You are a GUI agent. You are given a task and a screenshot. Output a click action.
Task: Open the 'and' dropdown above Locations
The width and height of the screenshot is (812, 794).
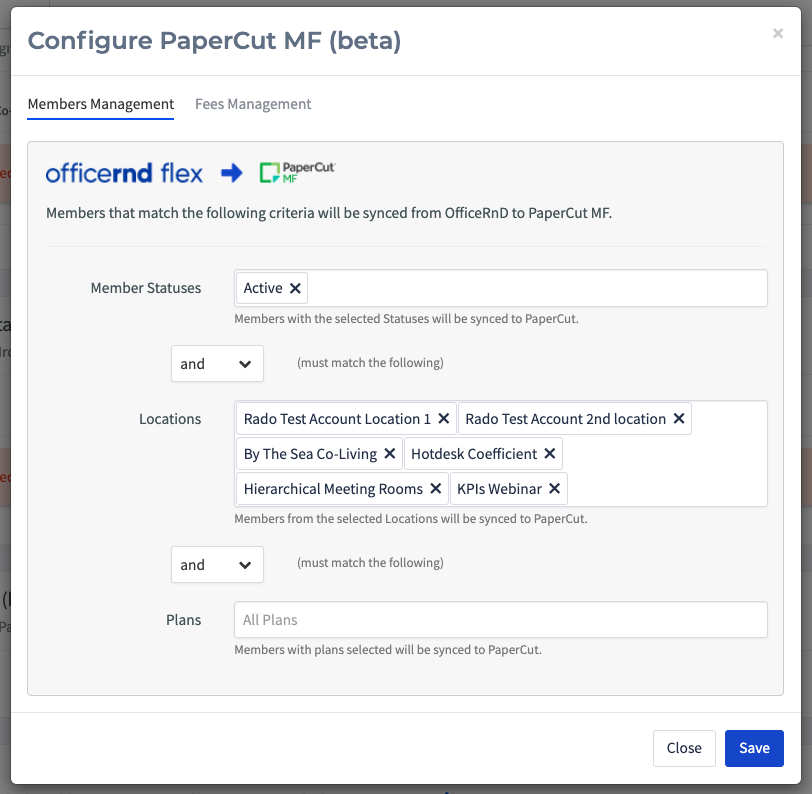coord(218,364)
